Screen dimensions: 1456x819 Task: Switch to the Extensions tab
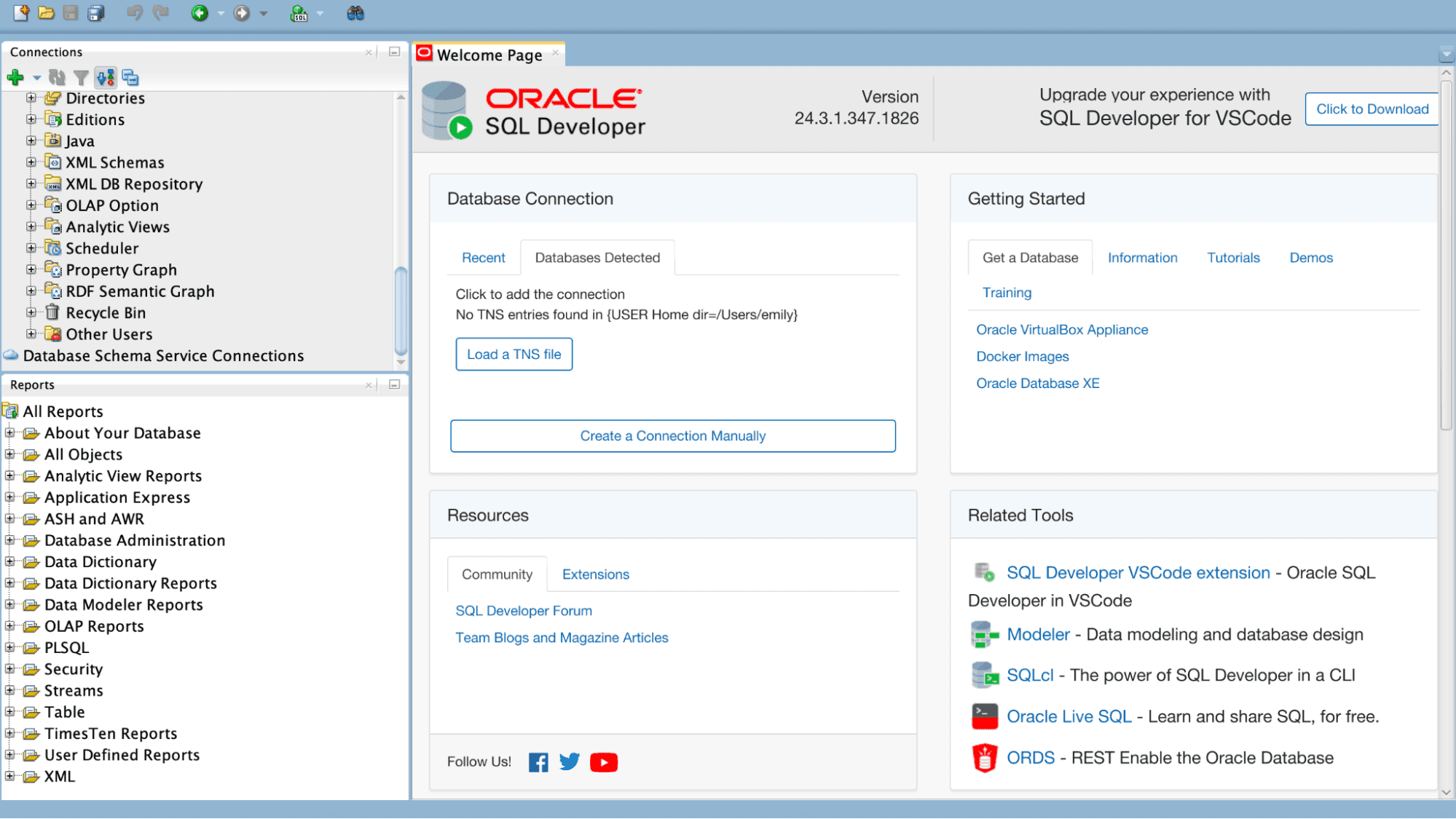point(595,574)
